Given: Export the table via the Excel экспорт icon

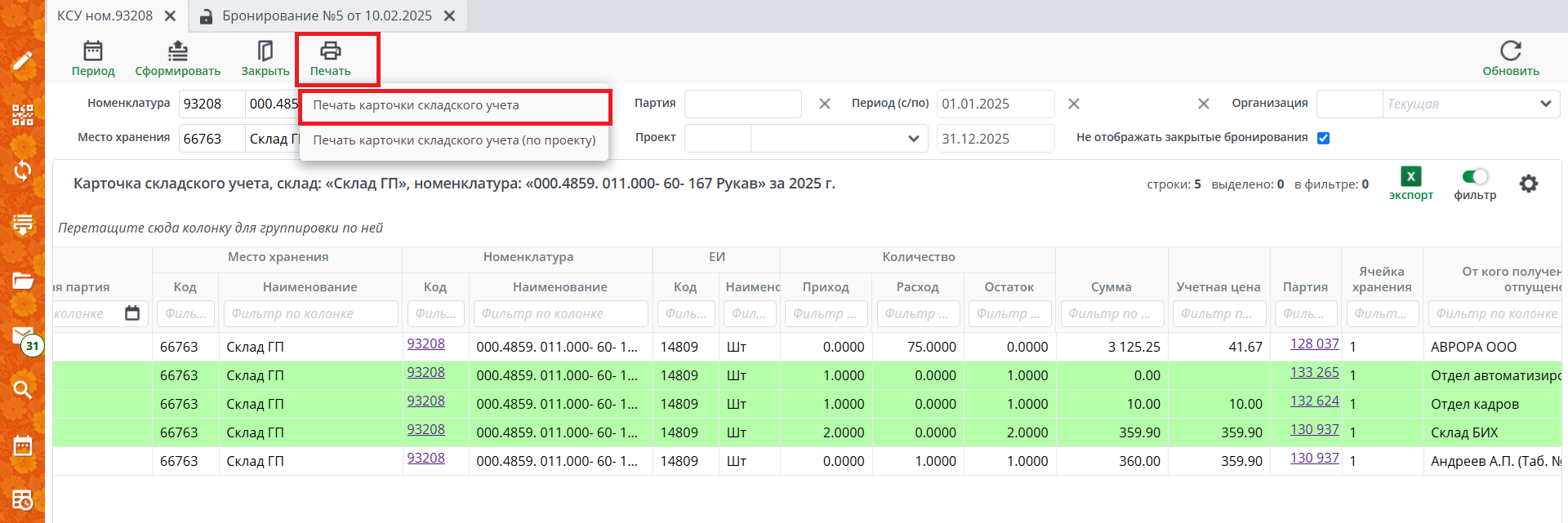Looking at the screenshot, I should click(1410, 177).
